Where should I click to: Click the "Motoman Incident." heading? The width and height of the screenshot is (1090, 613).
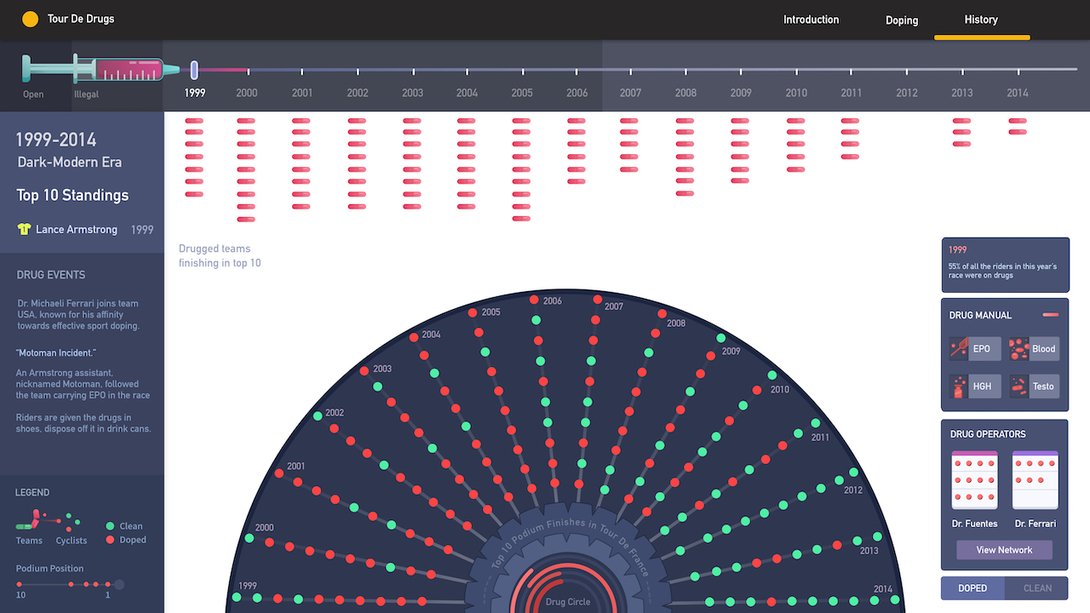[56, 352]
